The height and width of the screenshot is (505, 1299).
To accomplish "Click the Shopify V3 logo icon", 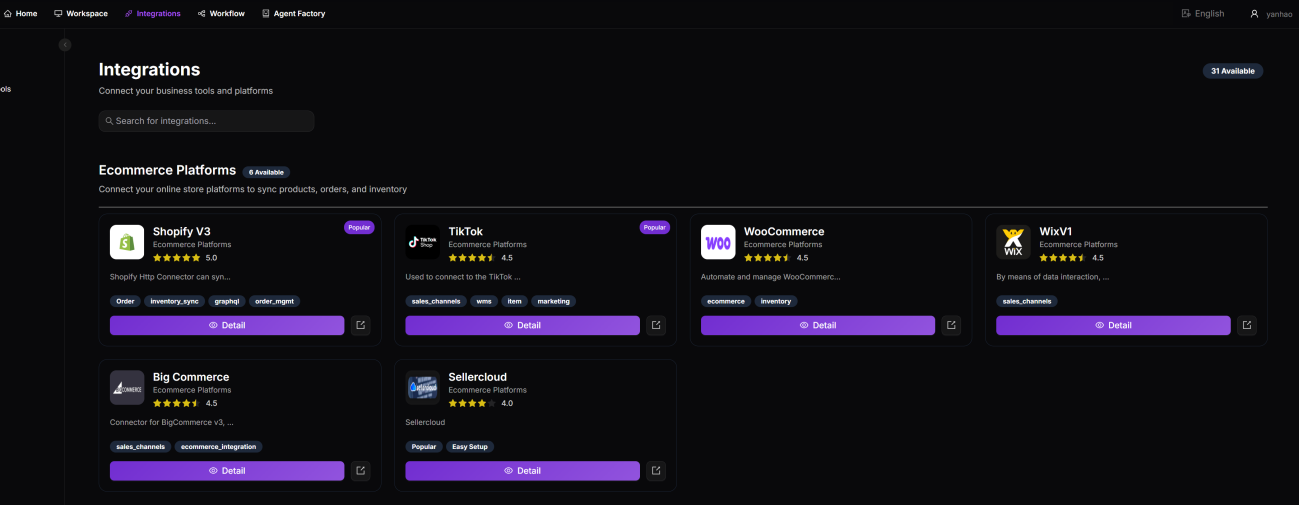I will point(127,242).
